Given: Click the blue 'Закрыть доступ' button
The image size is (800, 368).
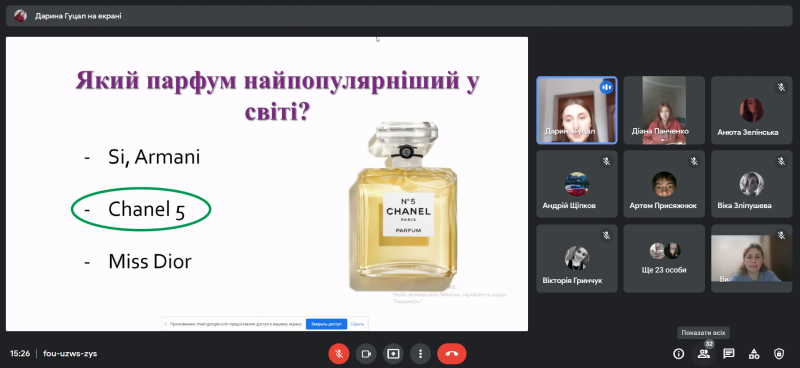Looking at the screenshot, I should 327,324.
